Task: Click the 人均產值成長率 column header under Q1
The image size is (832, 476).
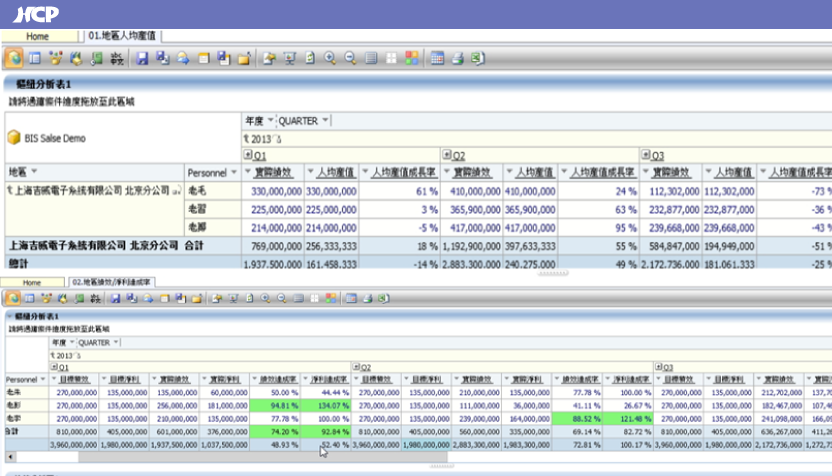Action: 403,172
